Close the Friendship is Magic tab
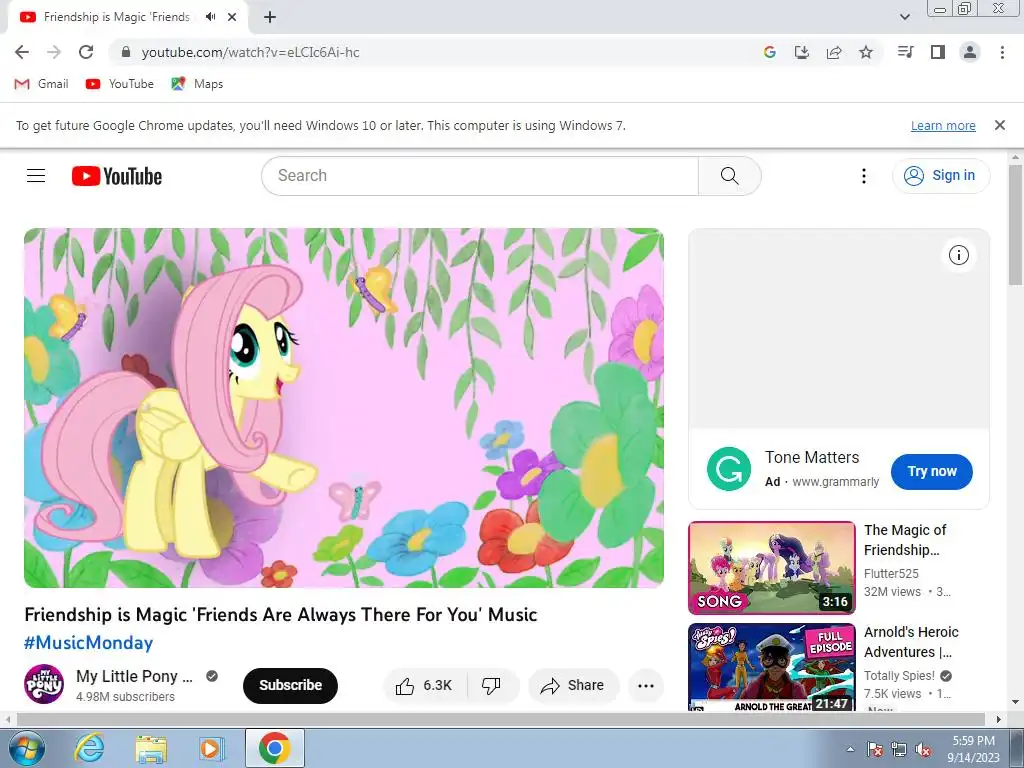1024x768 pixels. pos(232,17)
